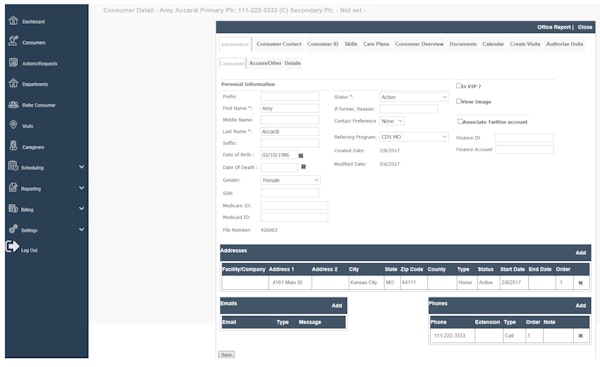Add a new address entry
600x367 pixels.
(580, 253)
